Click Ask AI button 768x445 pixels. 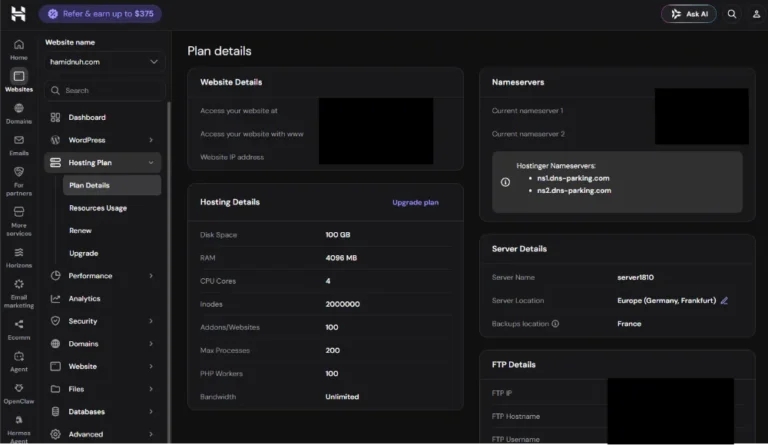[689, 14]
